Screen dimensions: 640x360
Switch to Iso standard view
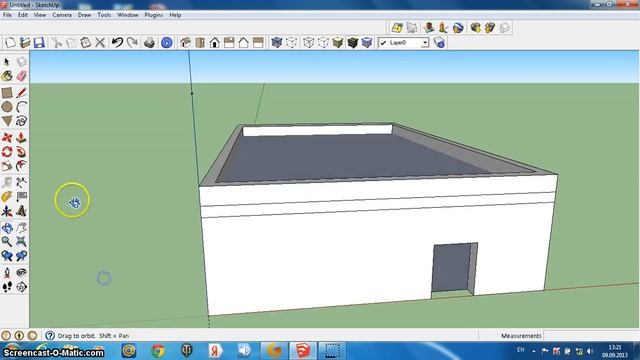click(x=185, y=42)
